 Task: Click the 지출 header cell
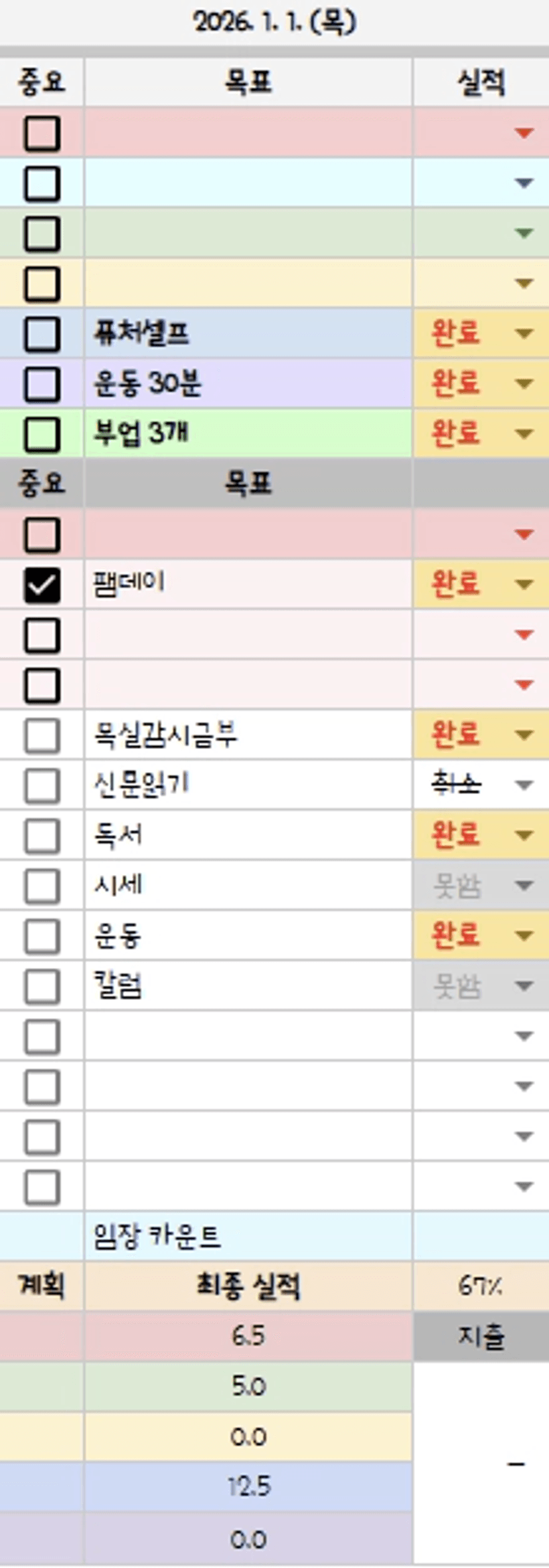[x=480, y=1336]
